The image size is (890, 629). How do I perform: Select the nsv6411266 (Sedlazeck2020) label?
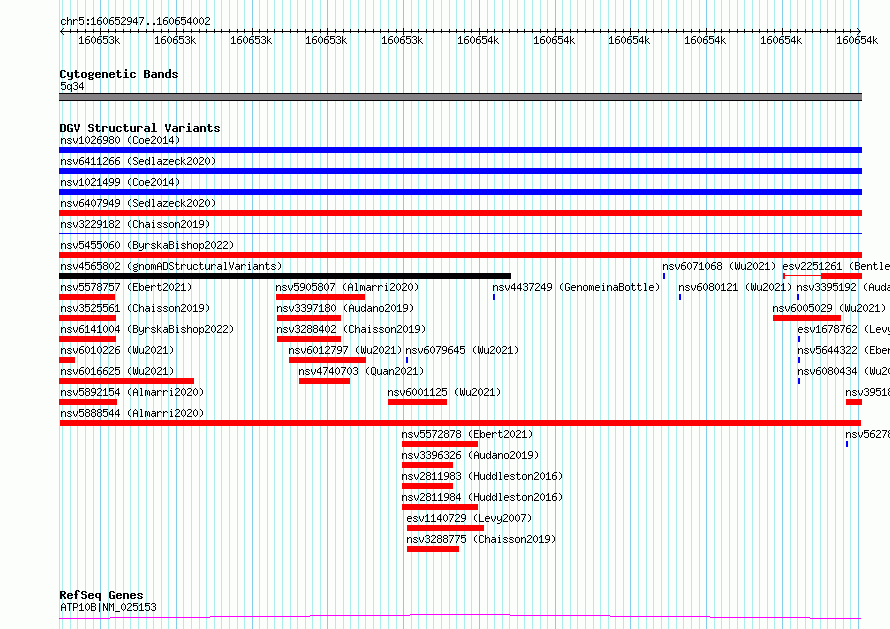click(138, 161)
